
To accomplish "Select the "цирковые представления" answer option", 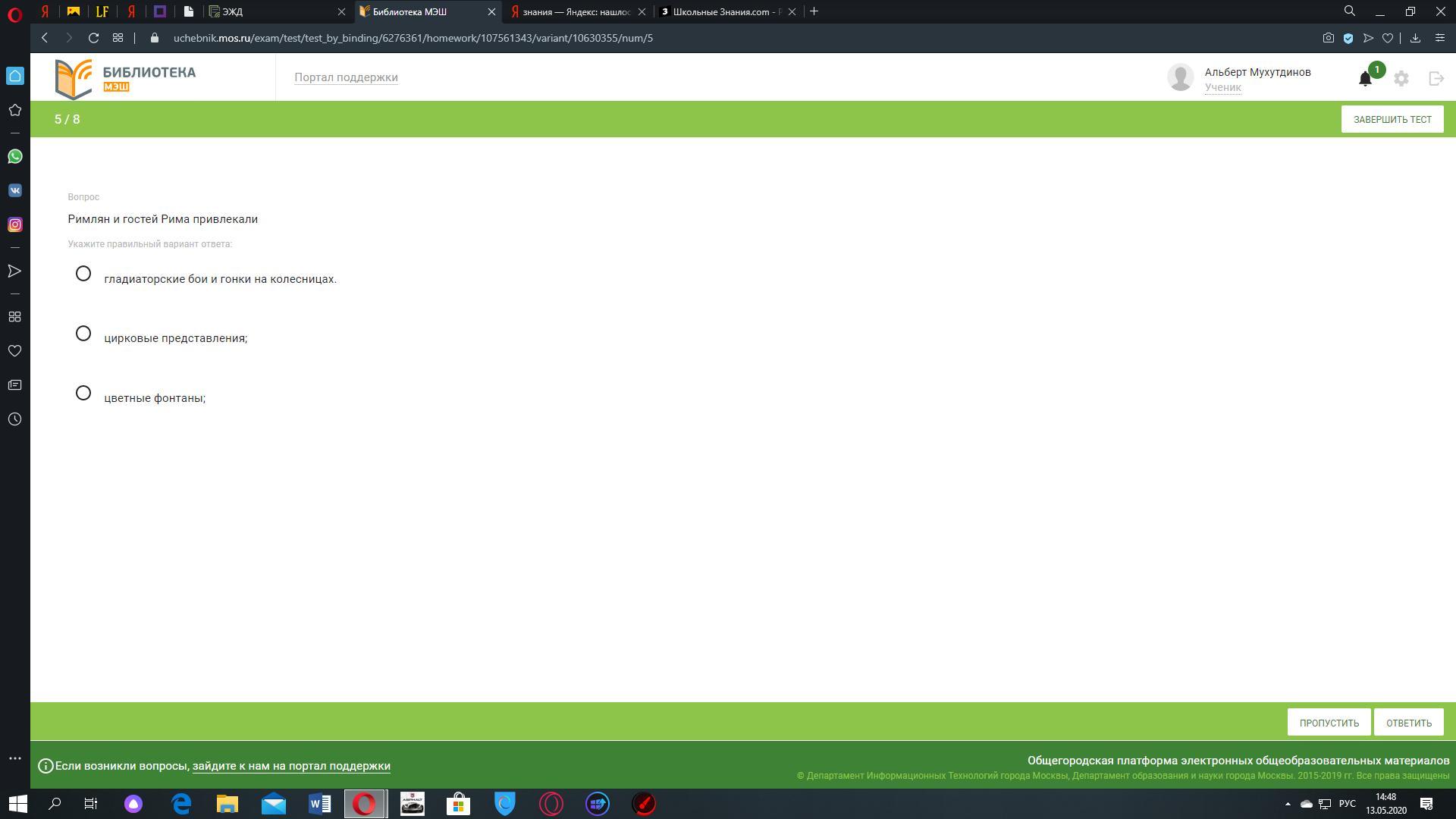I will tap(83, 334).
